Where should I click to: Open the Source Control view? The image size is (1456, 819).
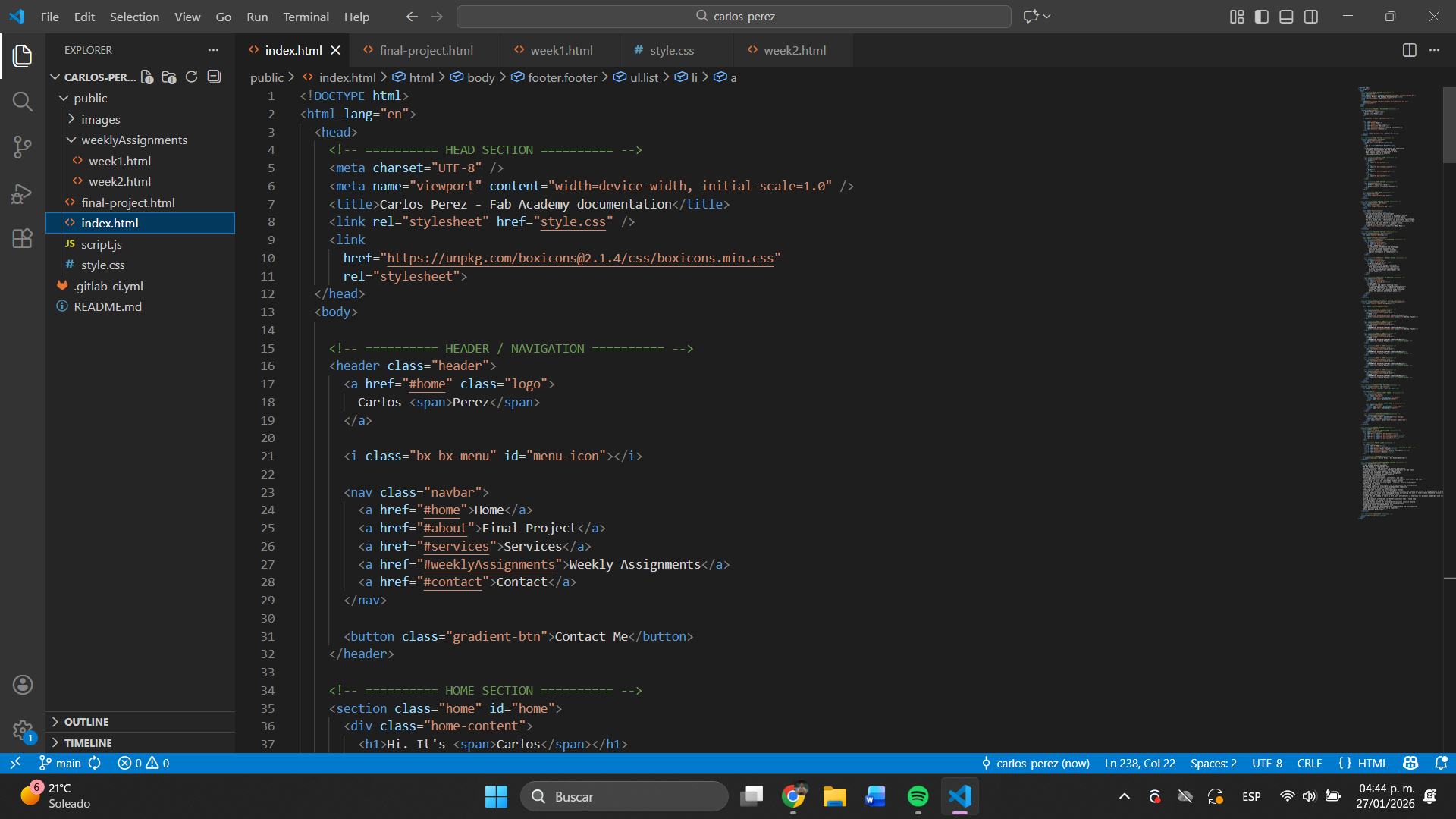point(23,147)
